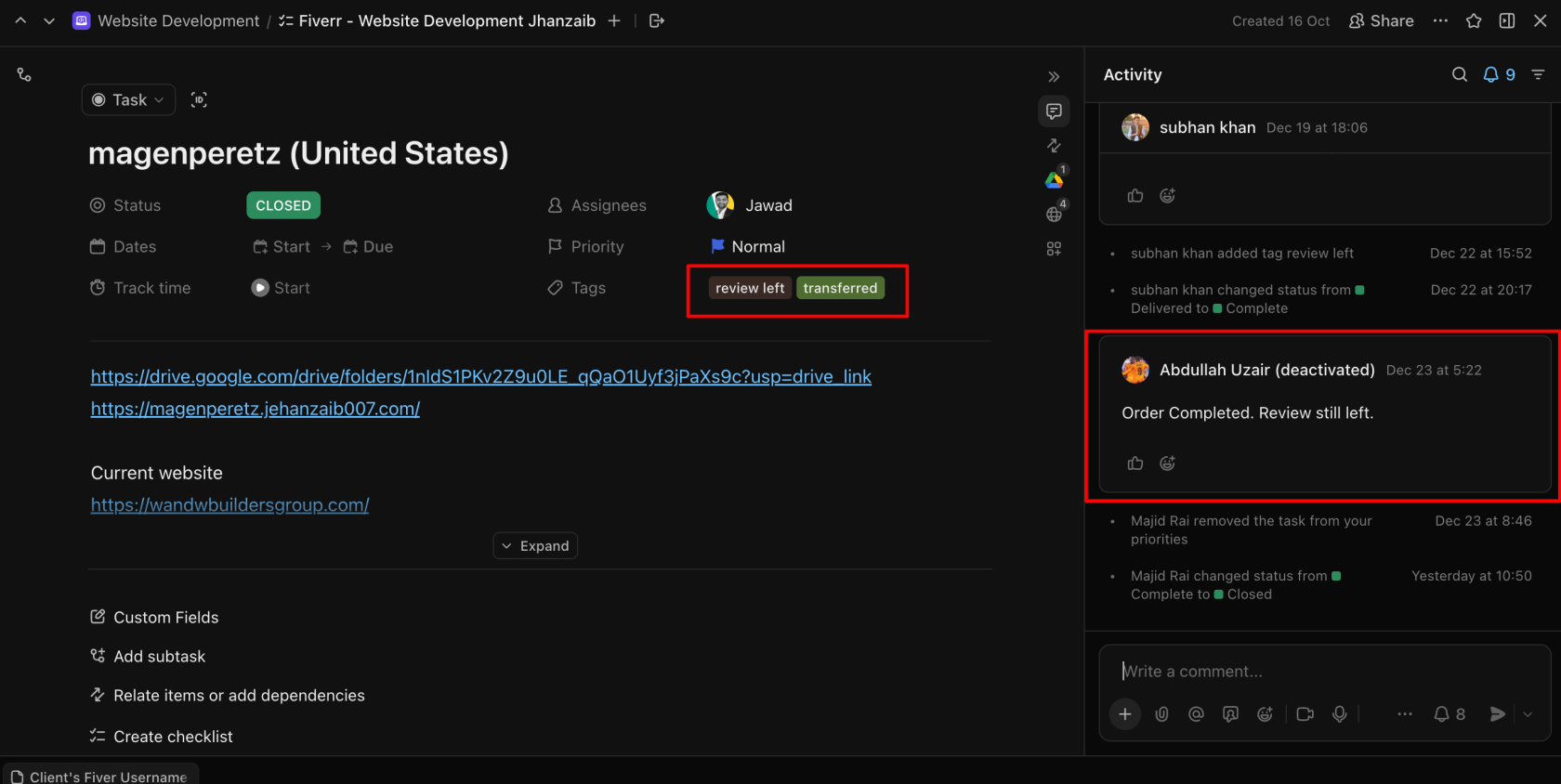Search the Activity panel
Screen dimensions: 1561x784
pos(1460,75)
